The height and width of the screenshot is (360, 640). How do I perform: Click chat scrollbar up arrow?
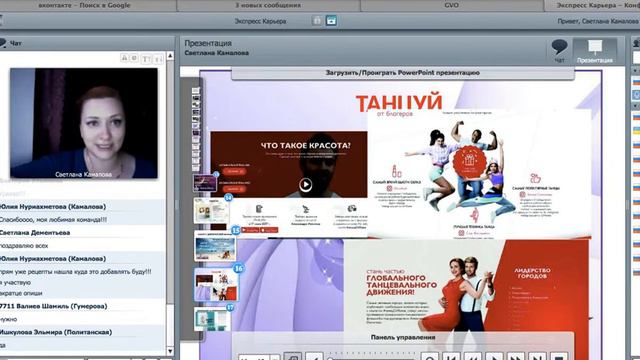pos(170,56)
